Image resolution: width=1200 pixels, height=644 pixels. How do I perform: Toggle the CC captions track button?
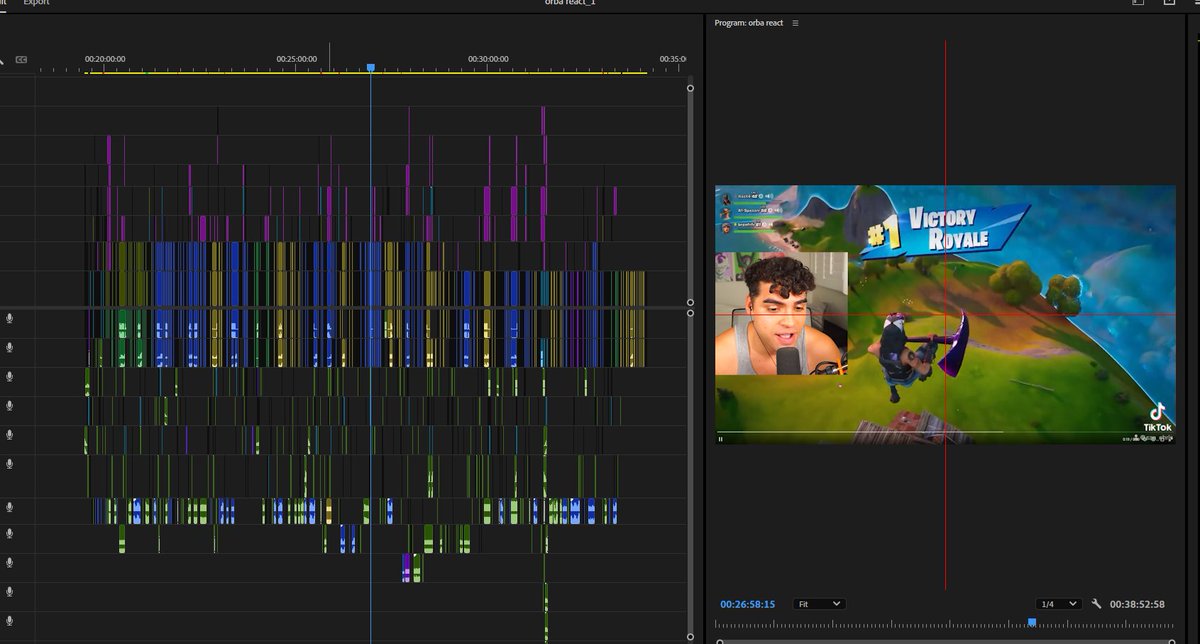(x=21, y=60)
